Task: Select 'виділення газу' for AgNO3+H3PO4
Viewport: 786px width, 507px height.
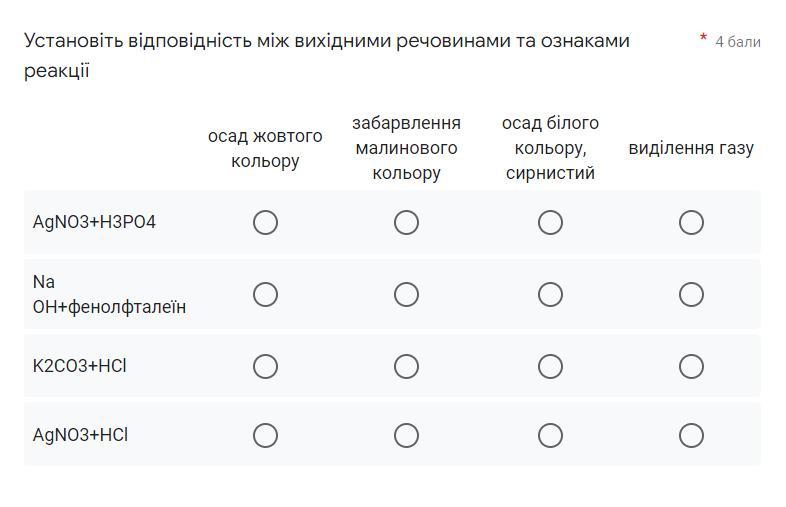Action: pos(691,222)
